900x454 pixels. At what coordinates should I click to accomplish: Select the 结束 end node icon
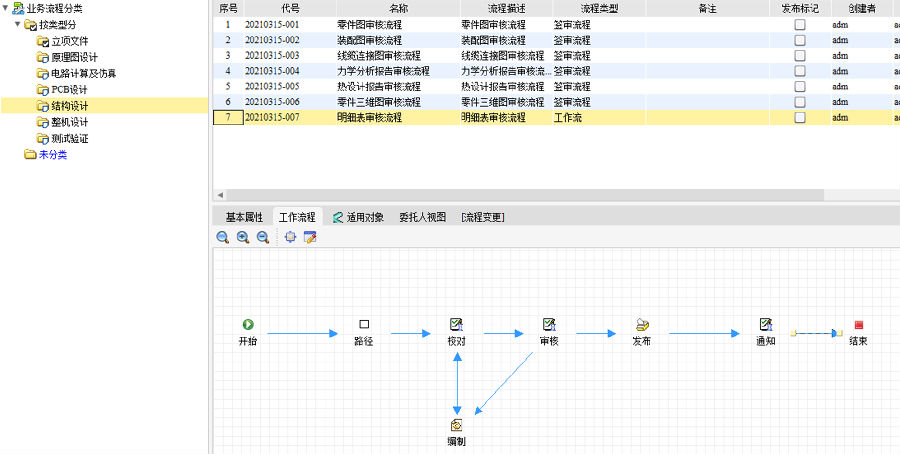859,325
